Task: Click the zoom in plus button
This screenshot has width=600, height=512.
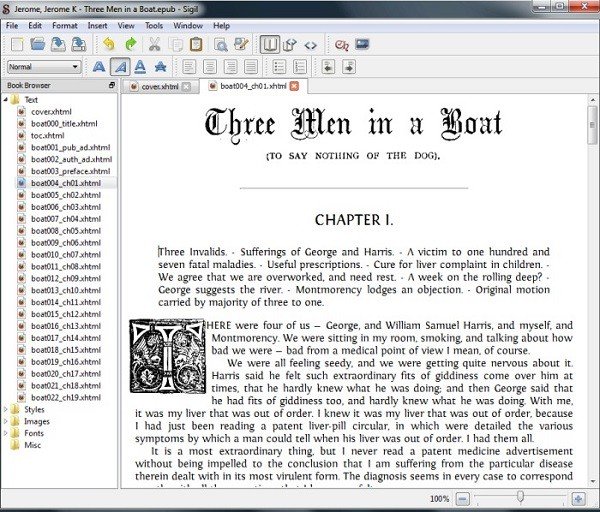Action: (x=578, y=499)
